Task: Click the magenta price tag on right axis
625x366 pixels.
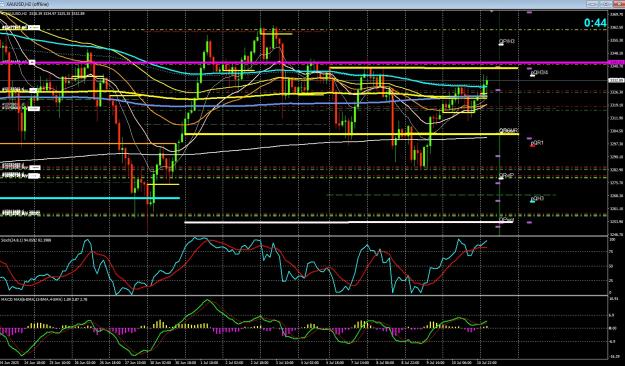Action: pyautogui.click(x=617, y=63)
